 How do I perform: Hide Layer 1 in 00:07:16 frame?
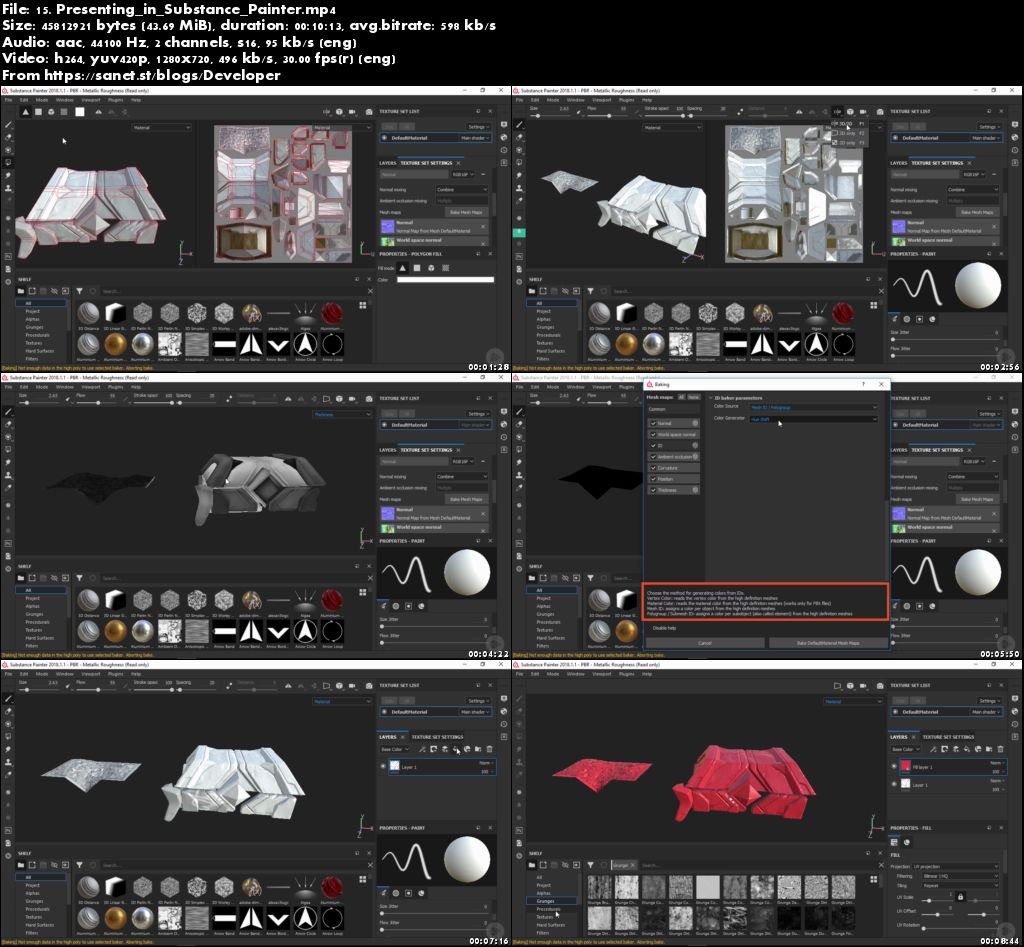[x=383, y=767]
